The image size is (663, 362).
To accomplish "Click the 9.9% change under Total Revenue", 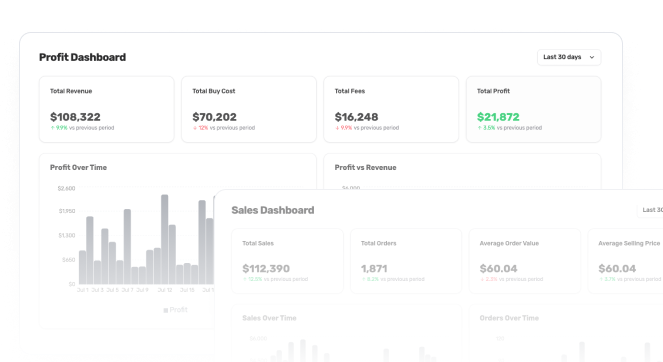I will [59, 128].
